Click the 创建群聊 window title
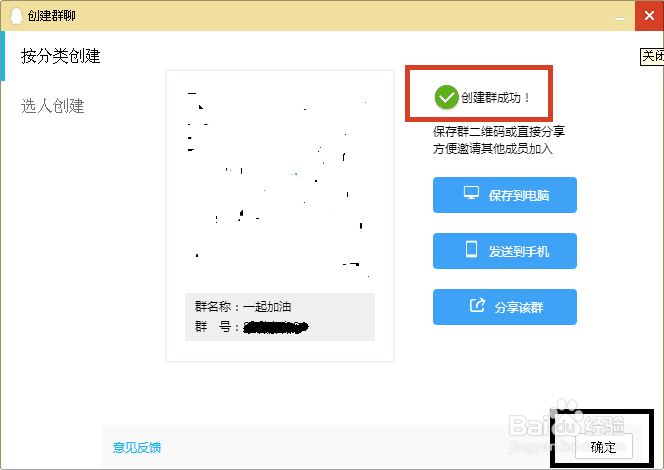 [52, 16]
